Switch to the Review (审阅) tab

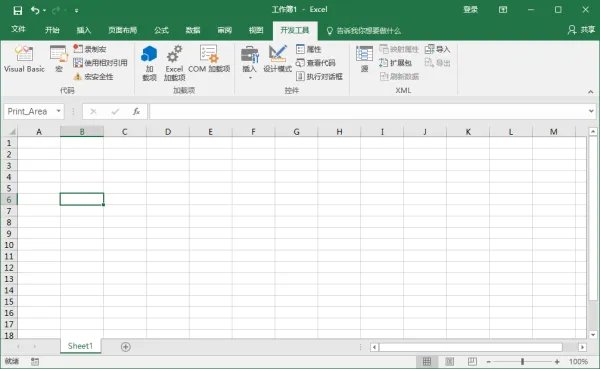(x=225, y=30)
